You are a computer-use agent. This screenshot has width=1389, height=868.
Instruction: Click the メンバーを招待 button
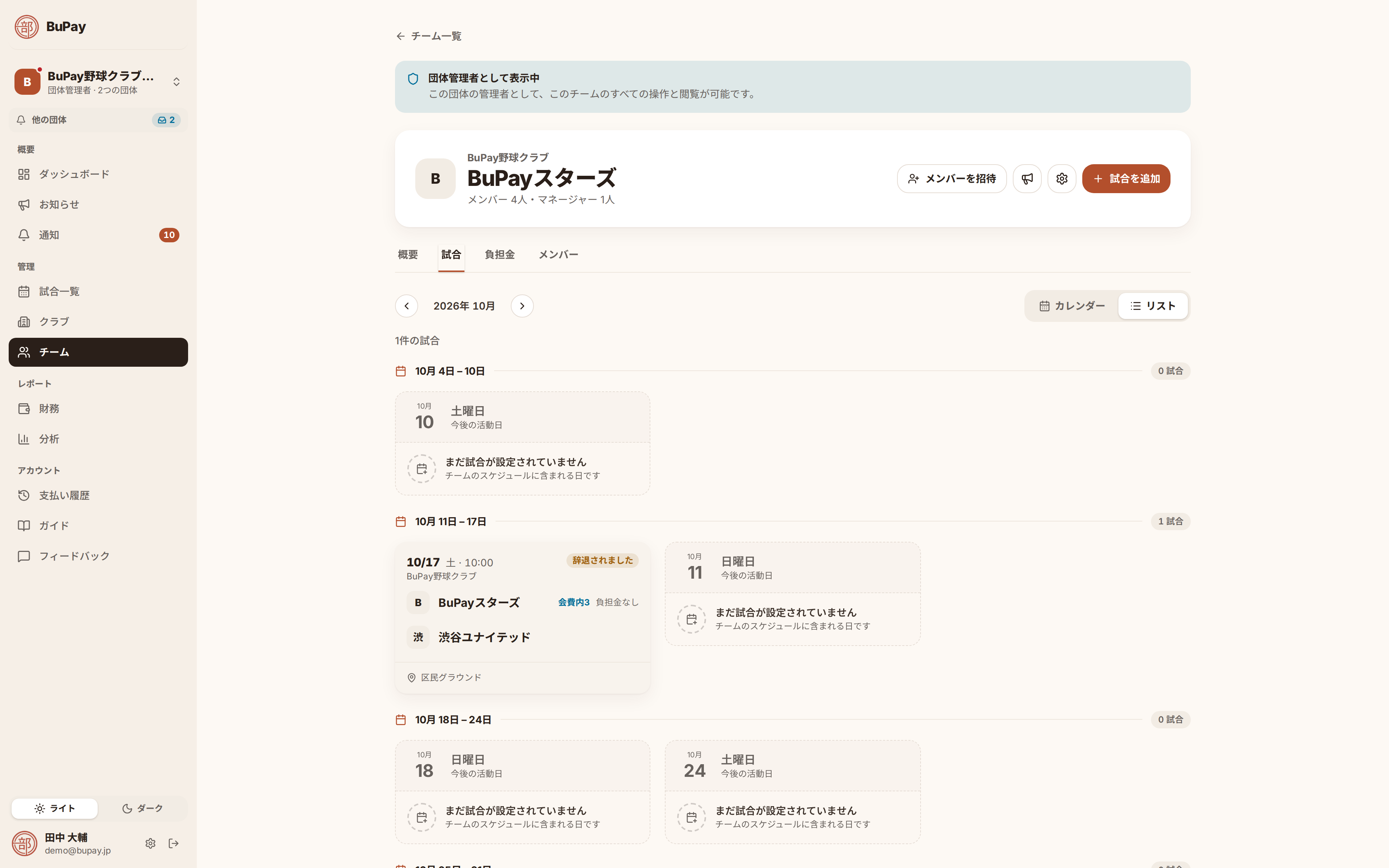[x=952, y=179]
